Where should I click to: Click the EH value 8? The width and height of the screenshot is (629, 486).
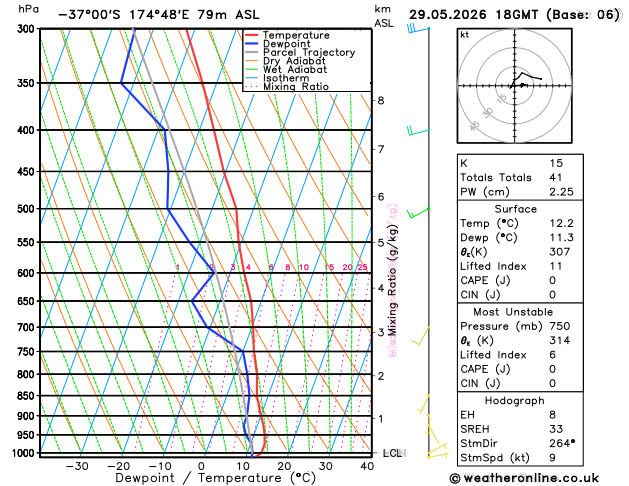click(552, 415)
